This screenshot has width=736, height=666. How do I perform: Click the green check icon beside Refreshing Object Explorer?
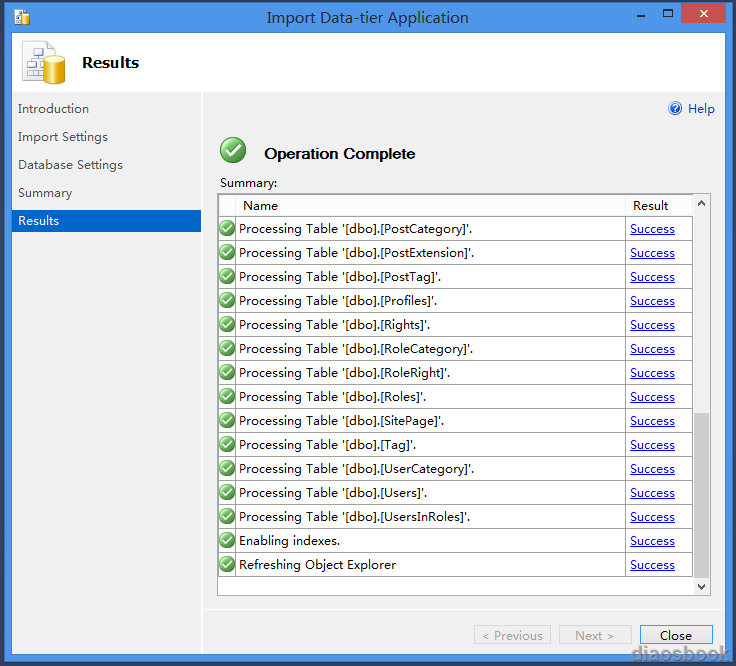click(227, 565)
